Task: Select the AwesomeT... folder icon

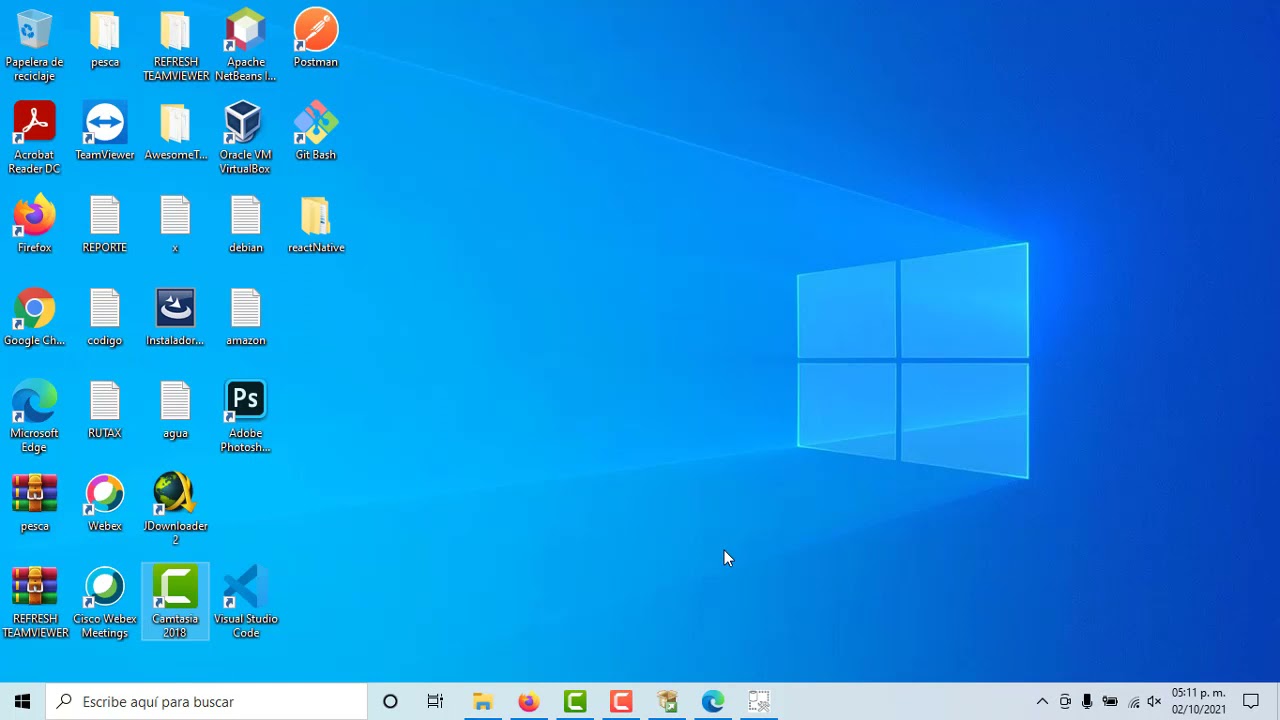Action: tap(175, 132)
